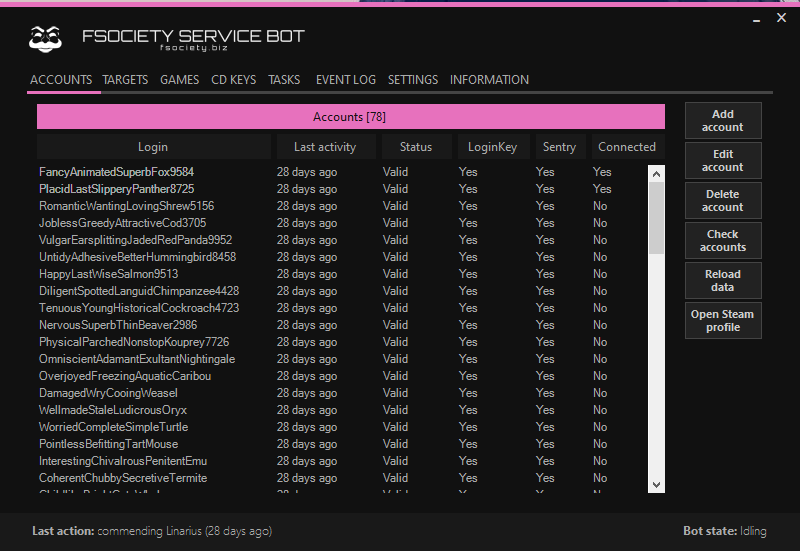Viewport: 800px width, 551px height.
Task: Sort by the Status column header
Action: pos(416,147)
